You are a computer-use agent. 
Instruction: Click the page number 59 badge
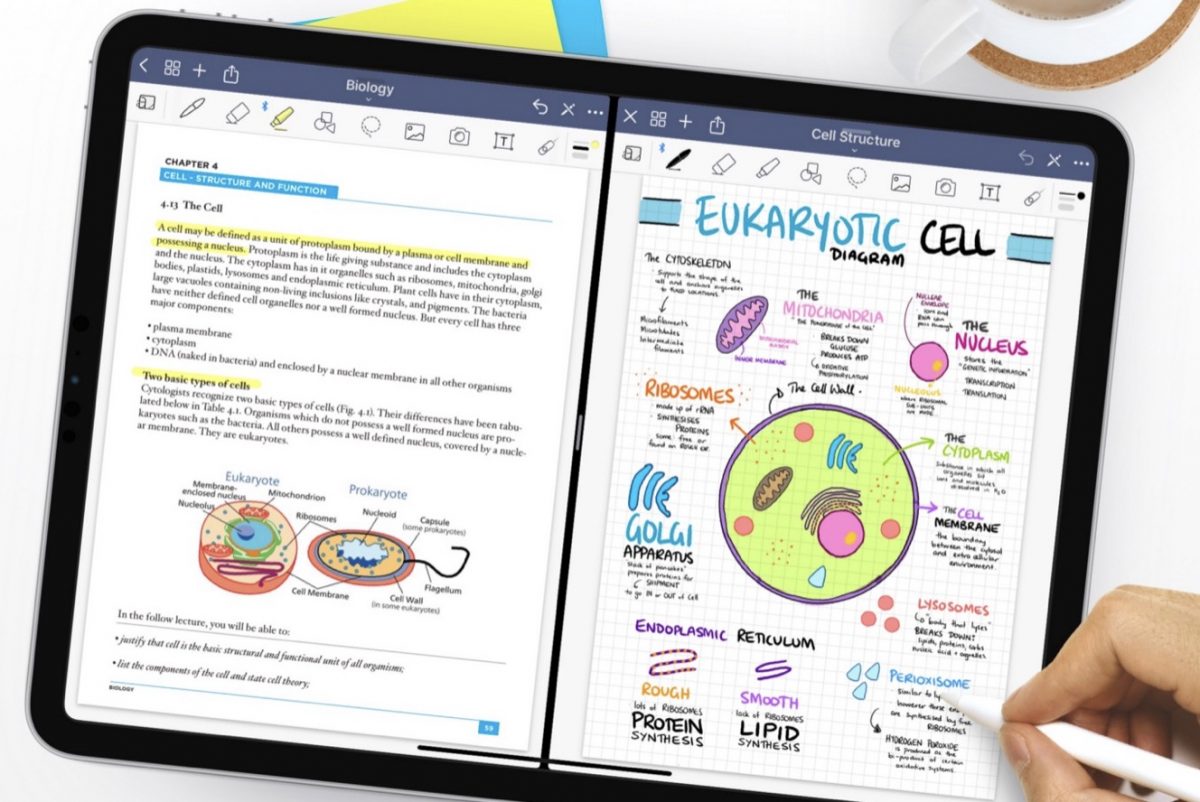(x=488, y=728)
